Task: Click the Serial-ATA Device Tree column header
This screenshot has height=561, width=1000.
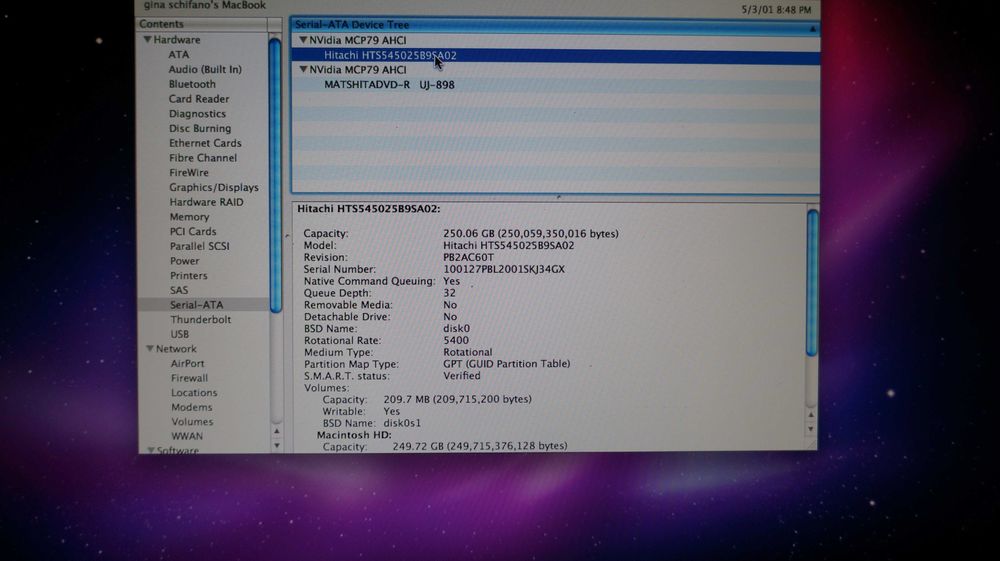Action: [555, 25]
